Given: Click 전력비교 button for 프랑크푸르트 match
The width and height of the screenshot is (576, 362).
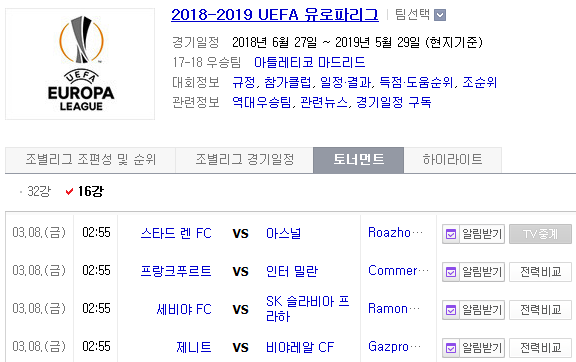Looking at the screenshot, I should pos(540,272).
